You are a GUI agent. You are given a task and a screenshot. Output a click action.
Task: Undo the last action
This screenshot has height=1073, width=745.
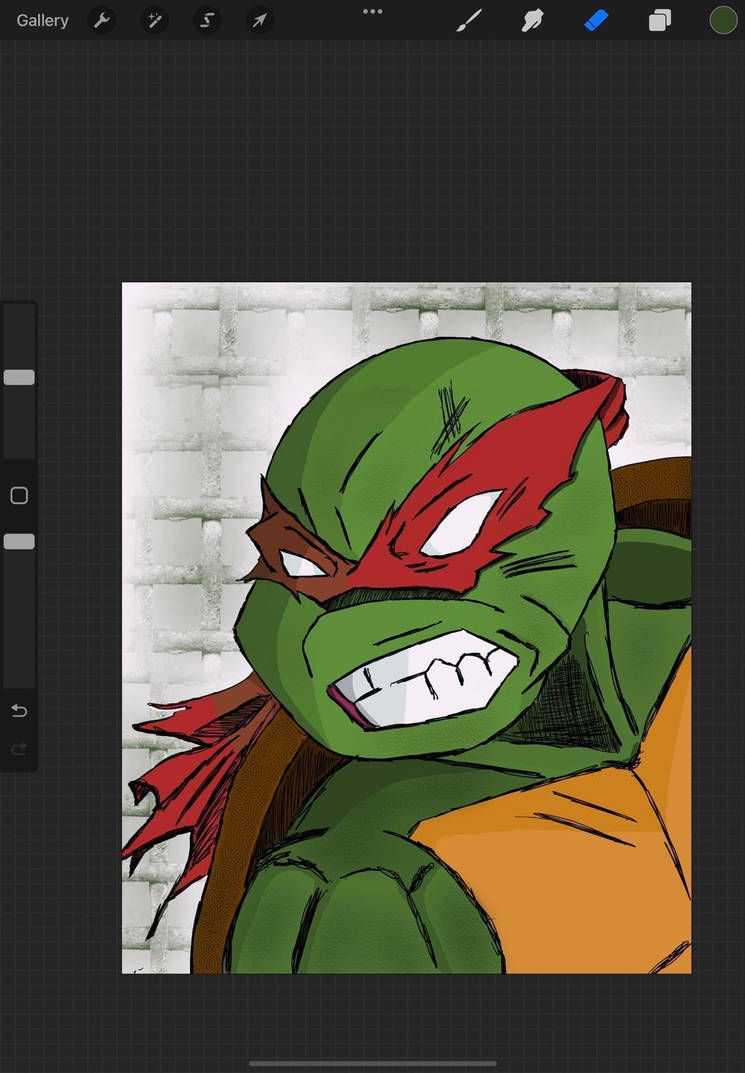[x=19, y=711]
